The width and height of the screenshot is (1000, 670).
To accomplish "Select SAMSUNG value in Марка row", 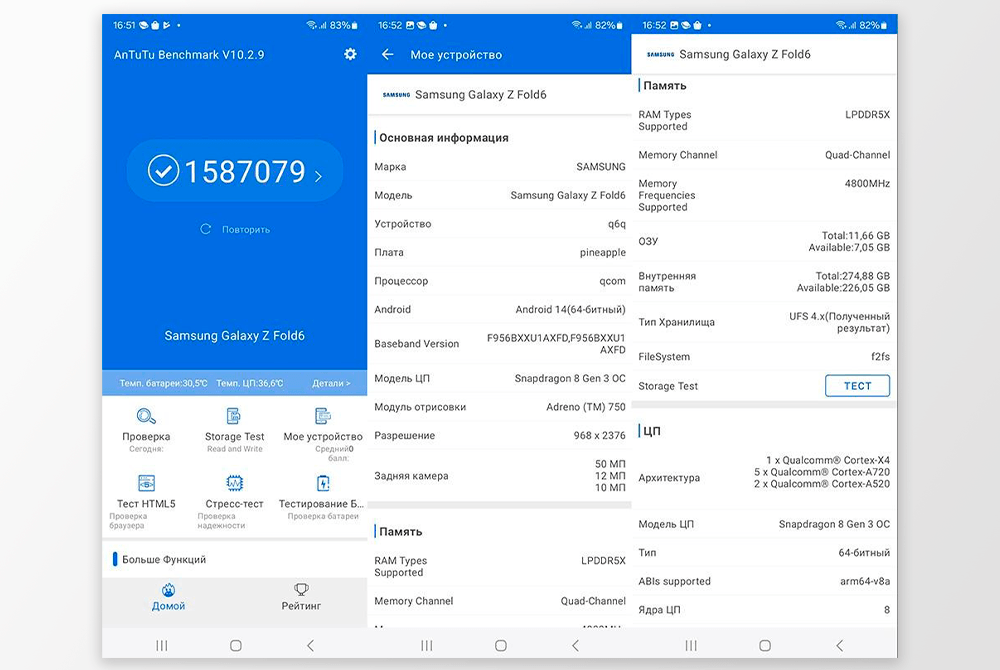I will [601, 166].
